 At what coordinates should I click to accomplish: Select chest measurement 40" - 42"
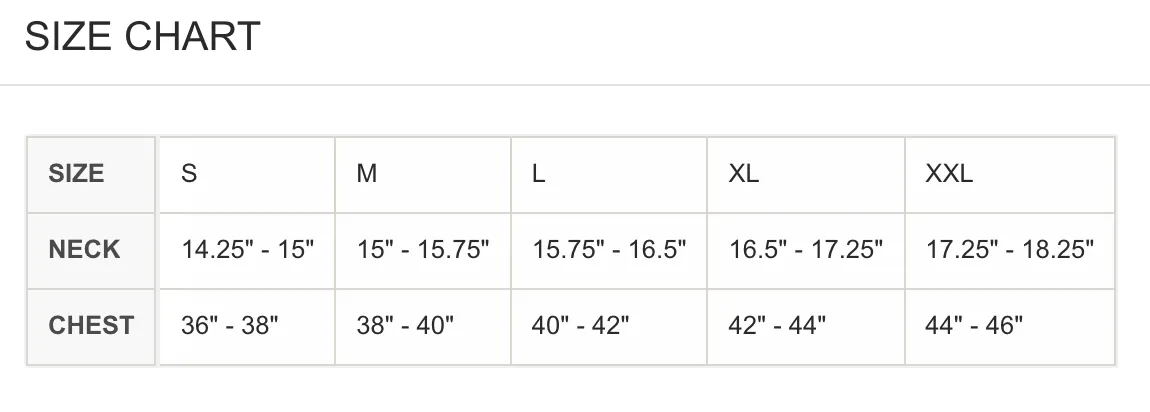pos(609,326)
